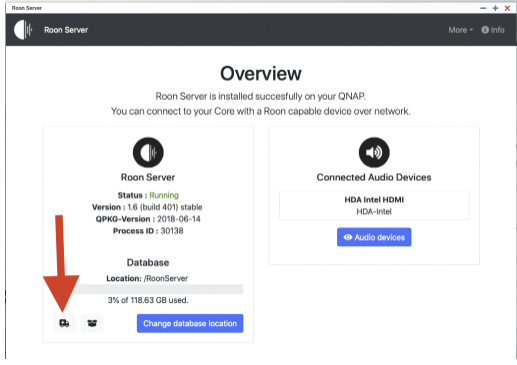Minimize the Roon Server window
The height and width of the screenshot is (365, 517).
point(483,8)
